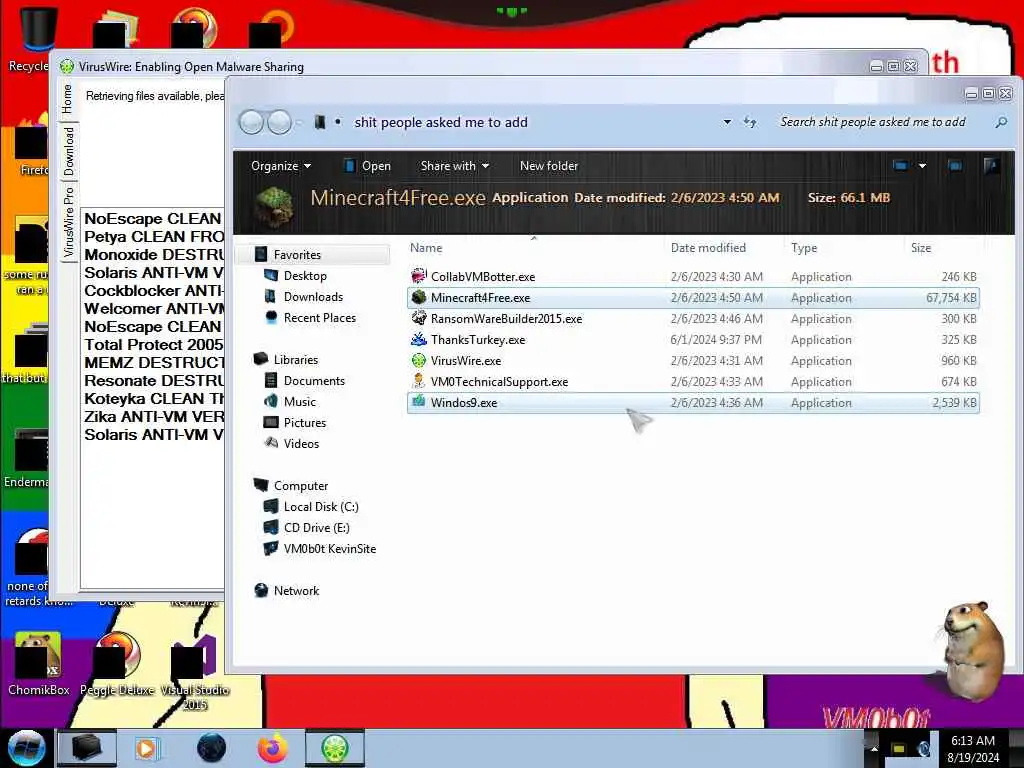Open recent locations dropdown next to nav buttons
1024x768 pixels.
[300, 122]
